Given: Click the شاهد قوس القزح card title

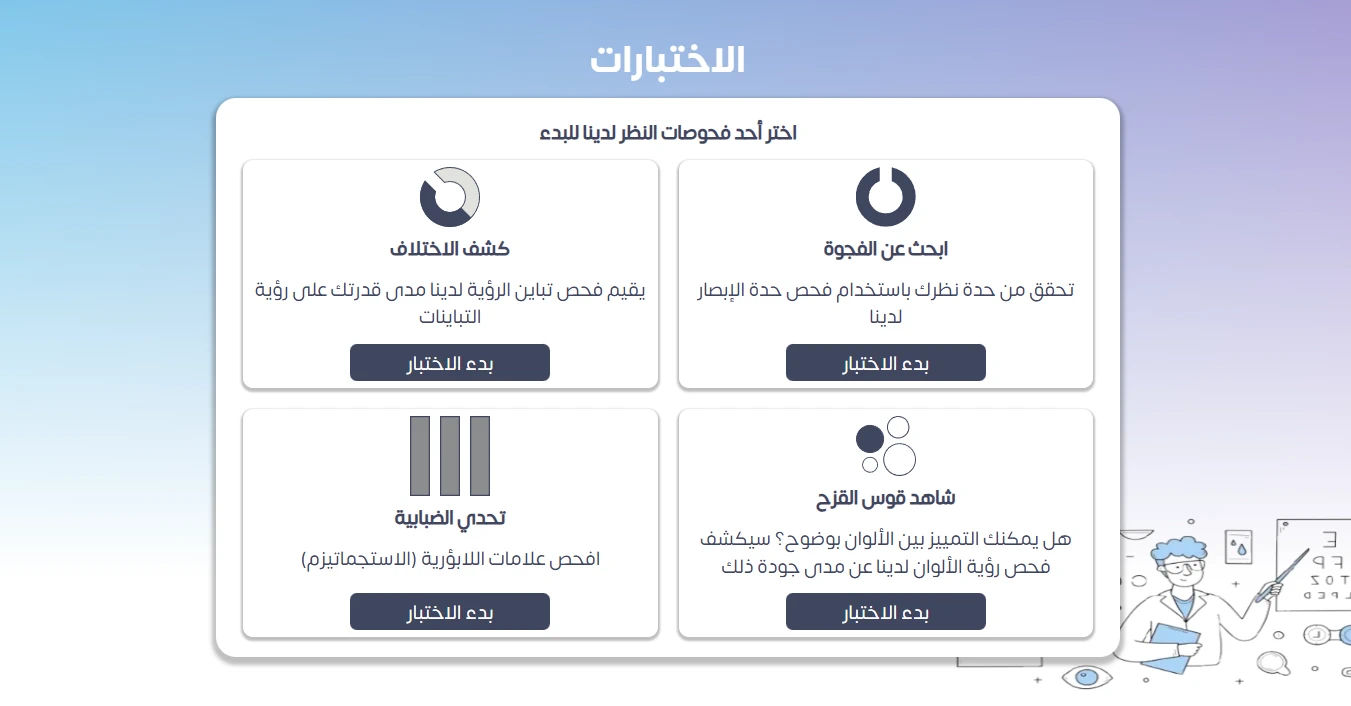Looking at the screenshot, I should click(x=886, y=498).
